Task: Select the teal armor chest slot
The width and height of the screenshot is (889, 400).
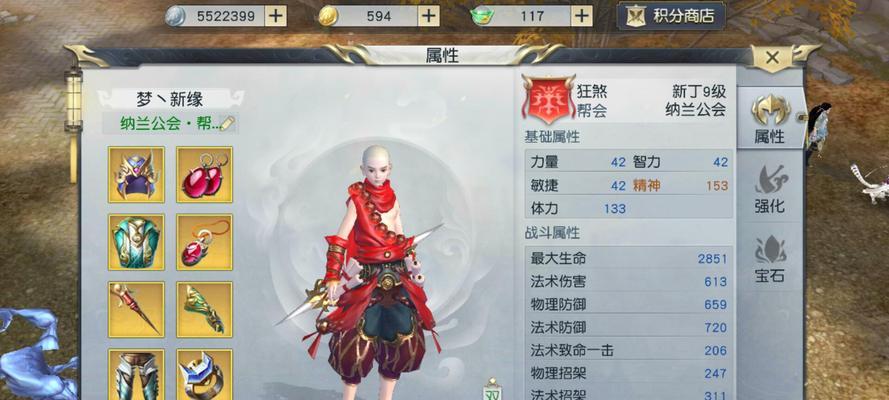Action: coord(136,242)
